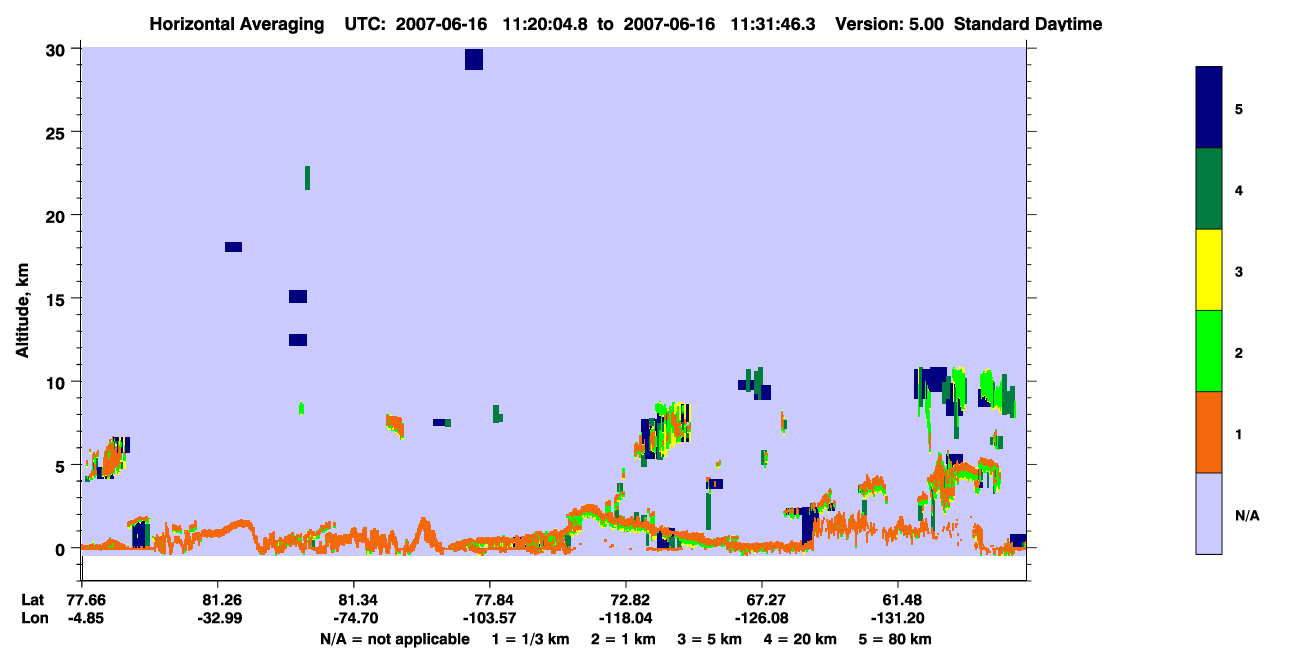Click the green vertical bar near 22 km altitude

(x=307, y=178)
